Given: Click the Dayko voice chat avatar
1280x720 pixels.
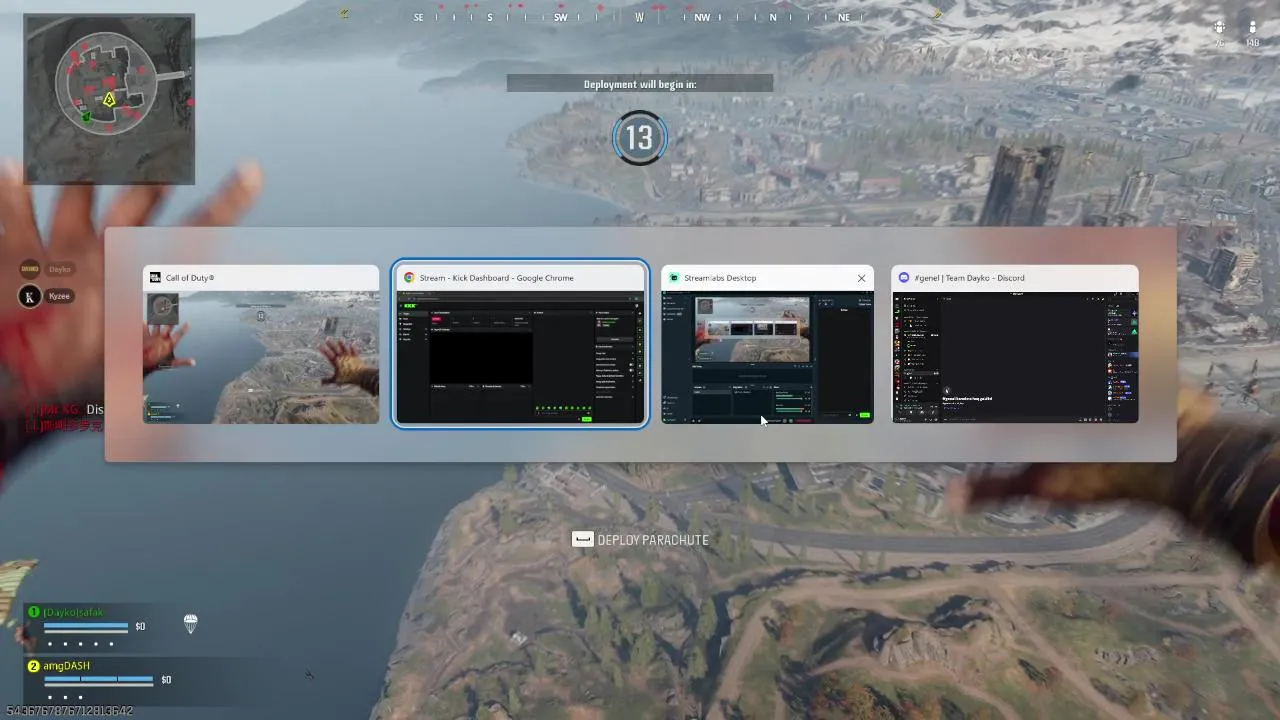Looking at the screenshot, I should point(31,268).
